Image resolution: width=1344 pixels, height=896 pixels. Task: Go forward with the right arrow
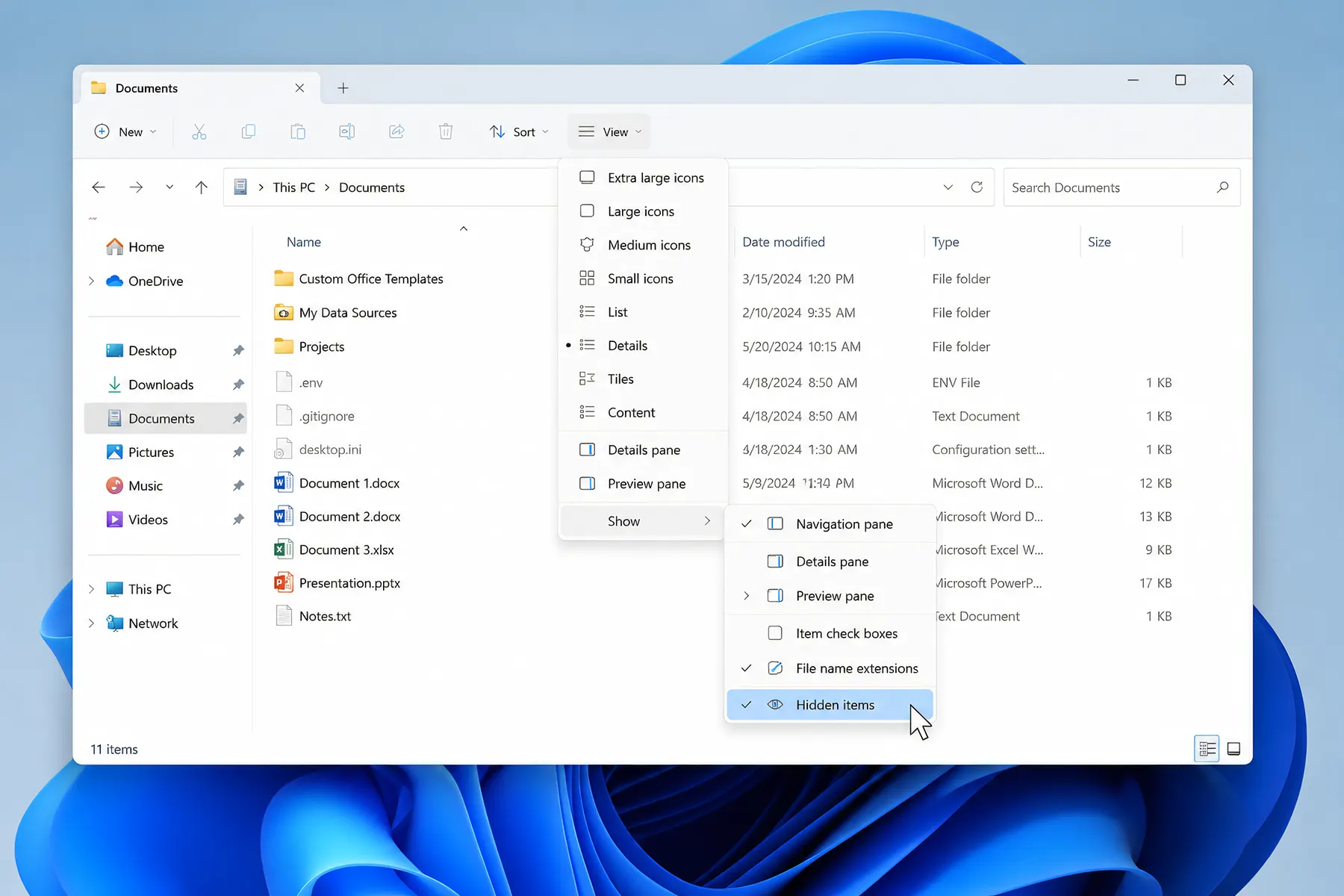(x=136, y=187)
